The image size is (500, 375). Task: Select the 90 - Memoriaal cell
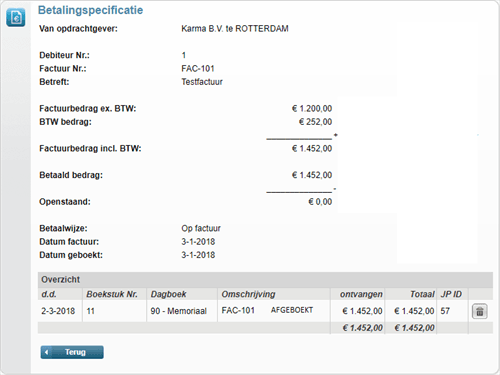click(178, 311)
